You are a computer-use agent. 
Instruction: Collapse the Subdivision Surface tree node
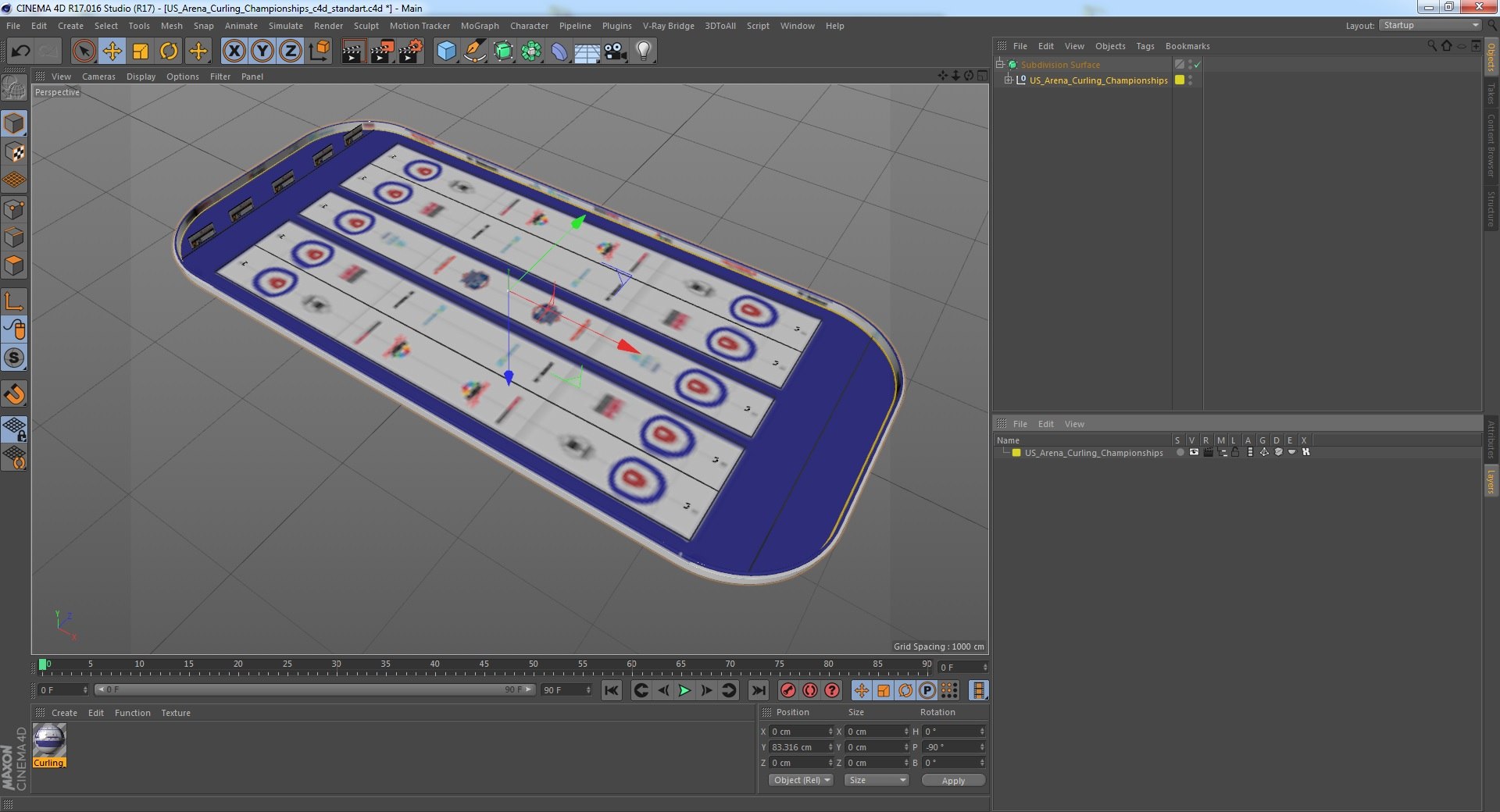(999, 64)
